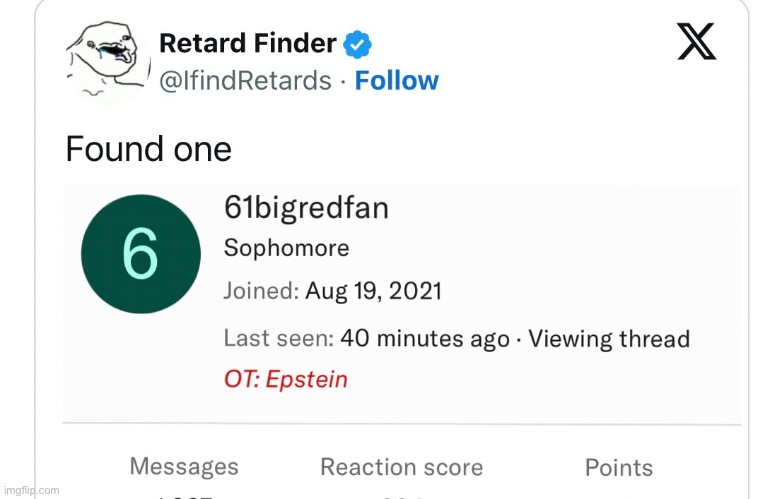Select the Aug 19, 2021 join date

[374, 292]
